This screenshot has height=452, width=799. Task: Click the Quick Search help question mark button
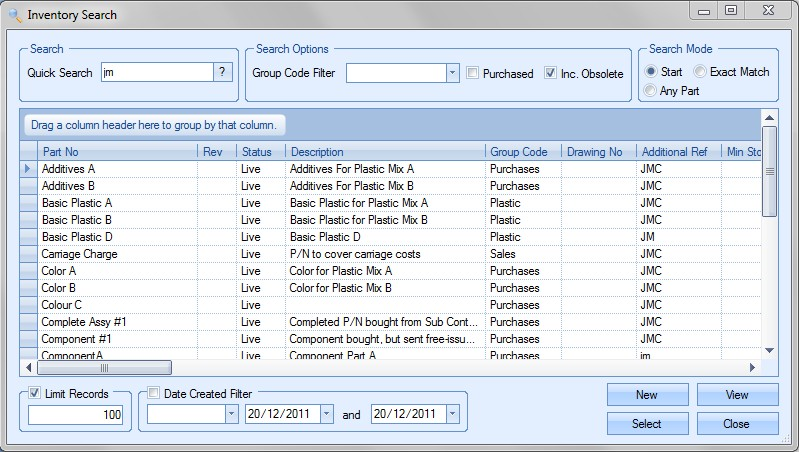(x=224, y=72)
